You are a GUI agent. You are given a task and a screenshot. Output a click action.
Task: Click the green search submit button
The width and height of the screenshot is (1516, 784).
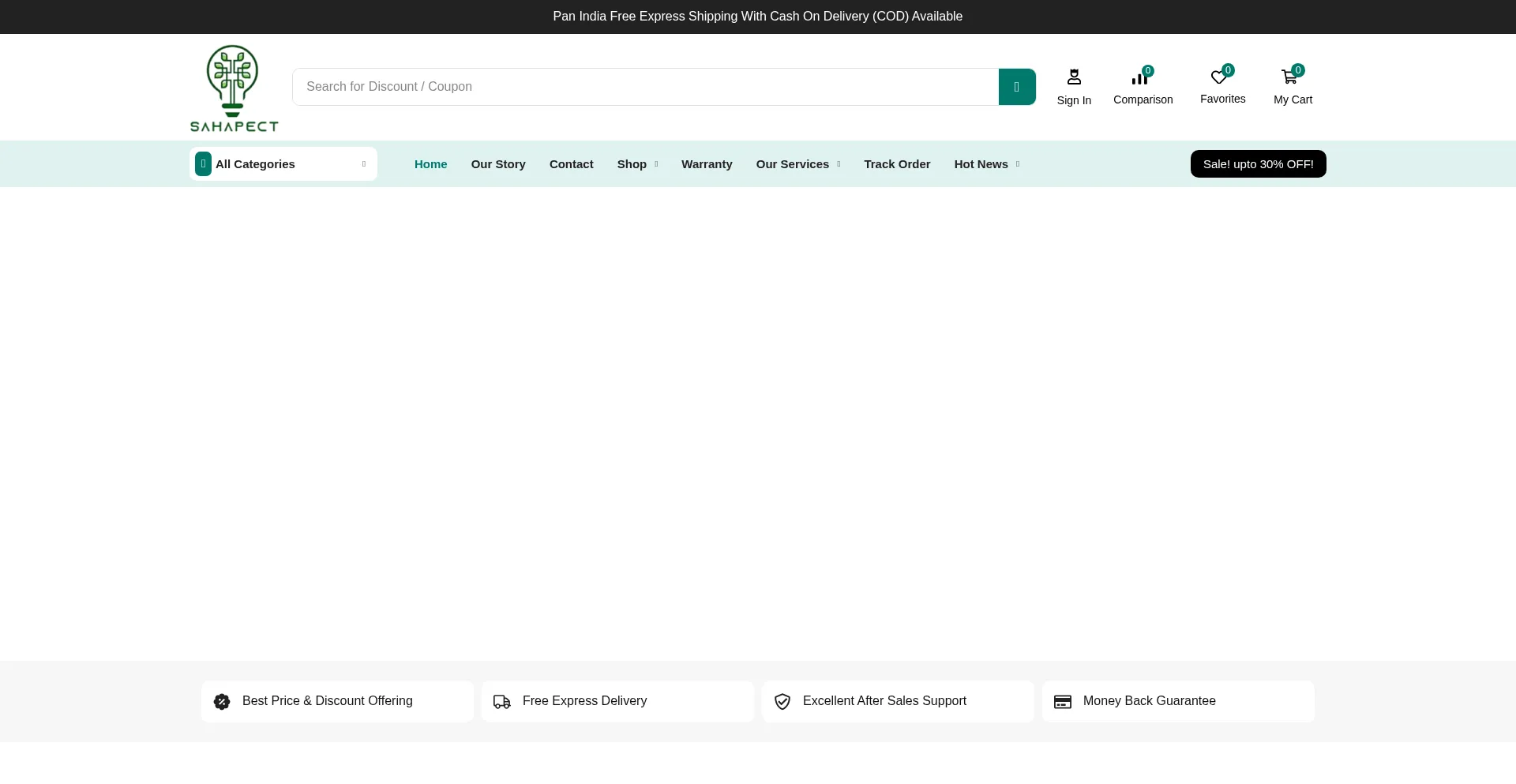click(x=1016, y=87)
